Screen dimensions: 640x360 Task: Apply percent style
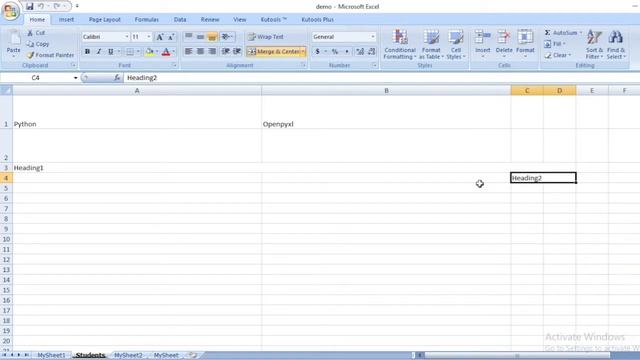click(x=335, y=52)
